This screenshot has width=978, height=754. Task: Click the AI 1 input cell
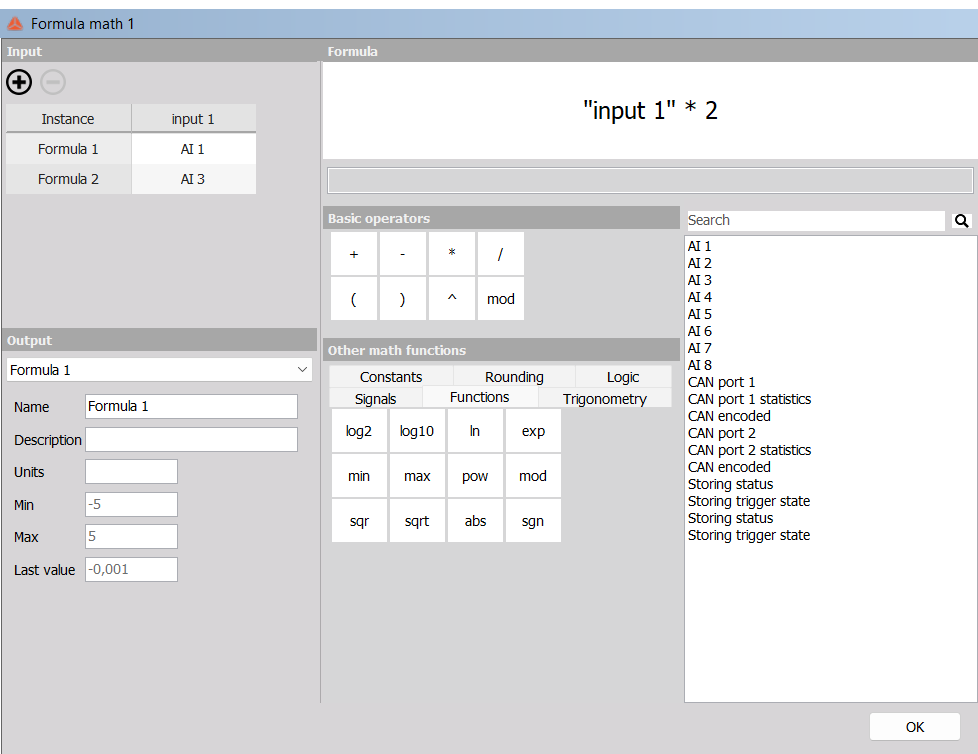click(x=193, y=149)
